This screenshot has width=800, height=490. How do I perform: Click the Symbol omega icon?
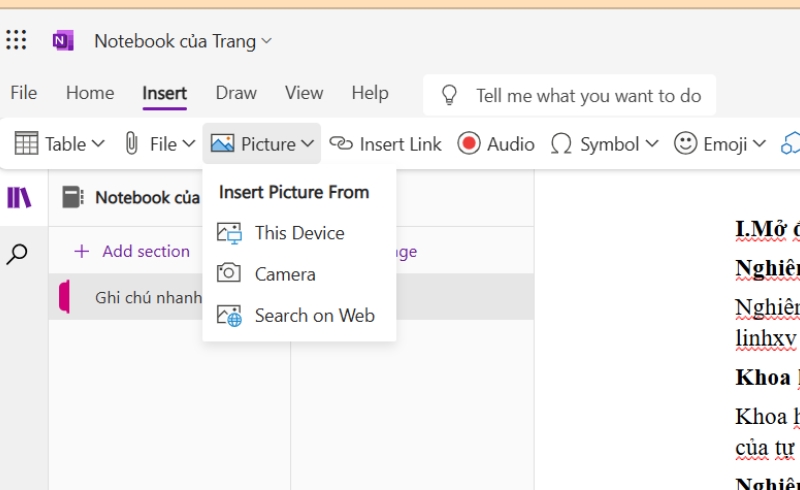[561, 144]
